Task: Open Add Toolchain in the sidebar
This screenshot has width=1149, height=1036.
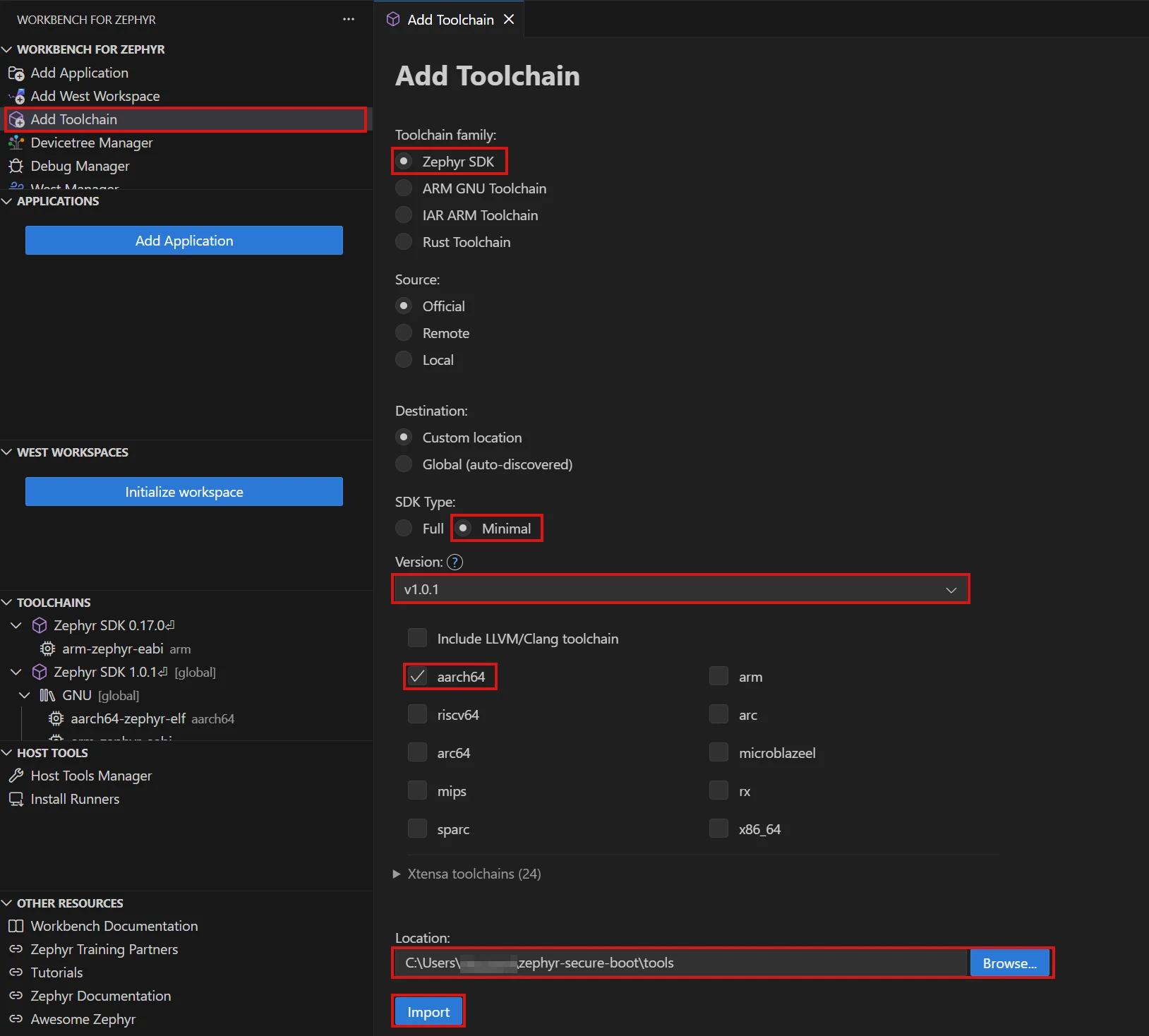Action: [186, 120]
